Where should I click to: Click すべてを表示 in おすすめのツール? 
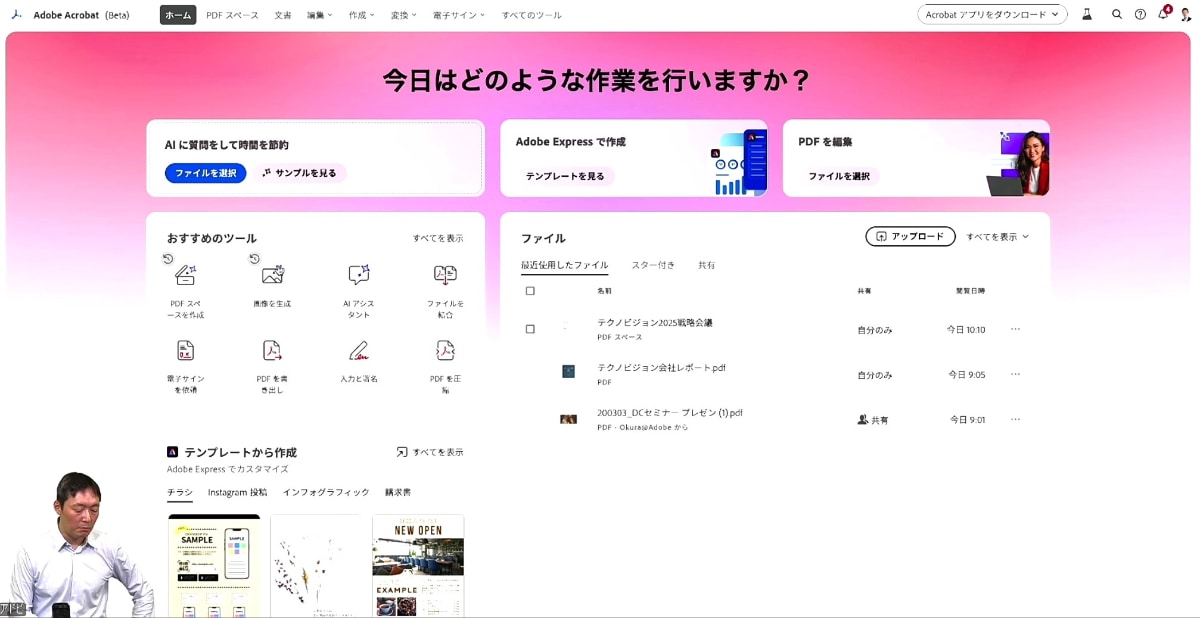point(438,238)
